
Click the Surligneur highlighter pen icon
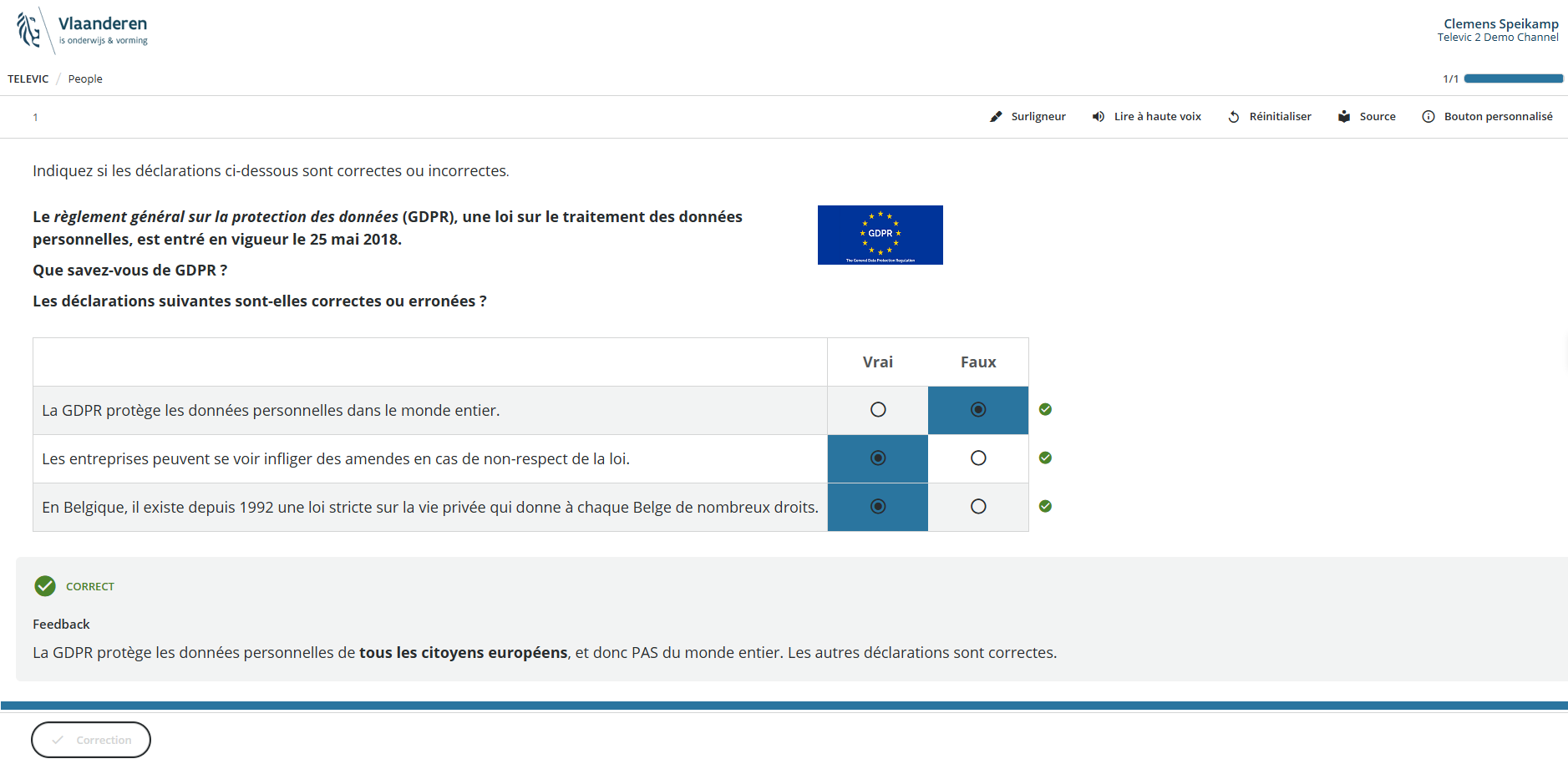pyautogui.click(x=996, y=117)
